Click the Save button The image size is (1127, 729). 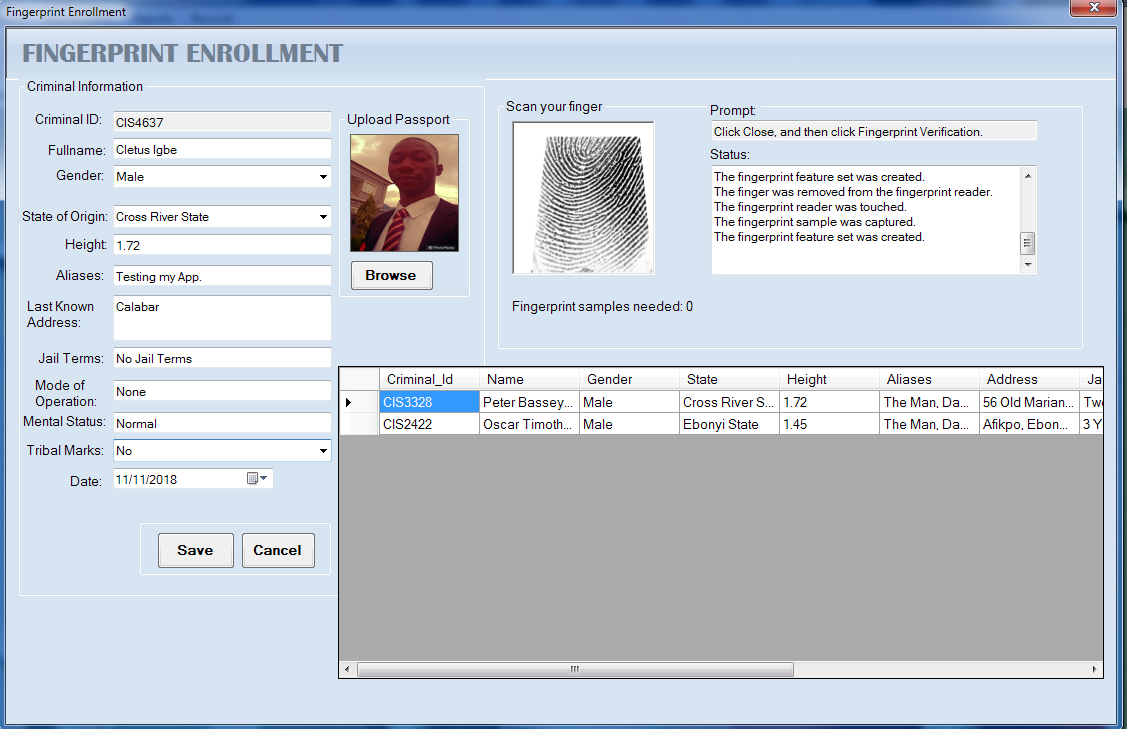pyautogui.click(x=195, y=550)
